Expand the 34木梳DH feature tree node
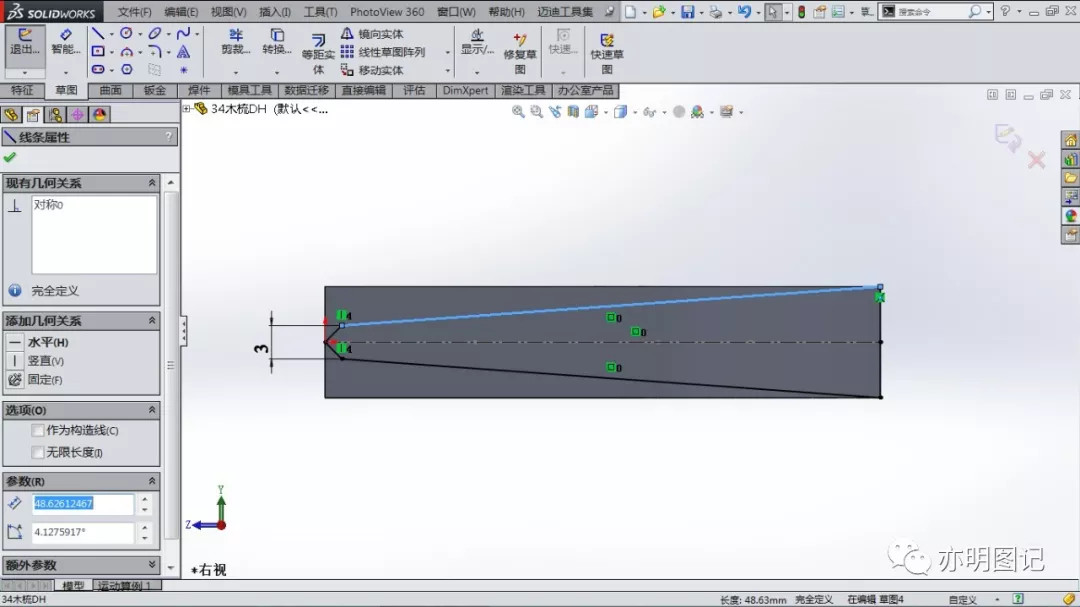 (x=187, y=109)
